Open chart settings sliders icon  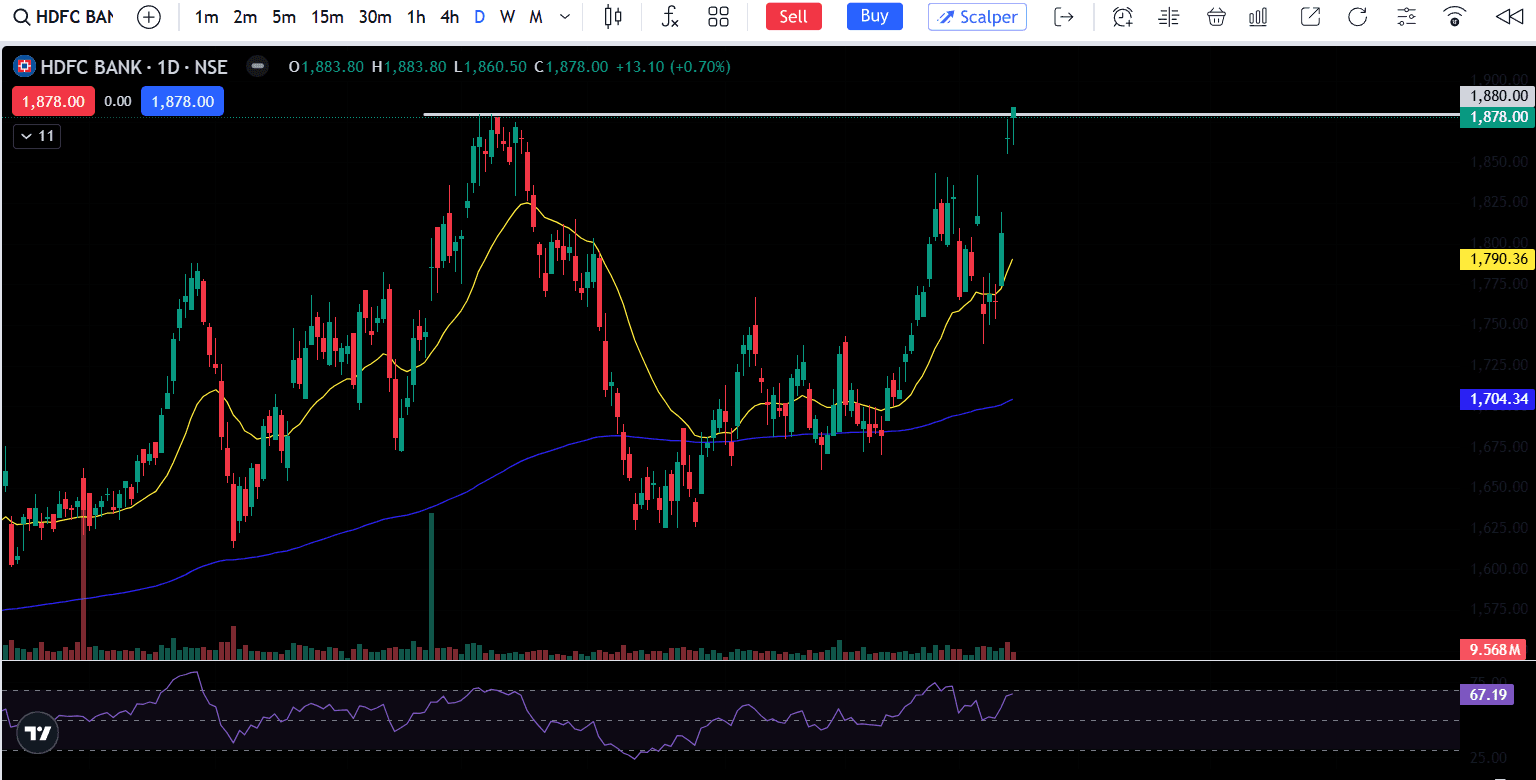(1406, 17)
